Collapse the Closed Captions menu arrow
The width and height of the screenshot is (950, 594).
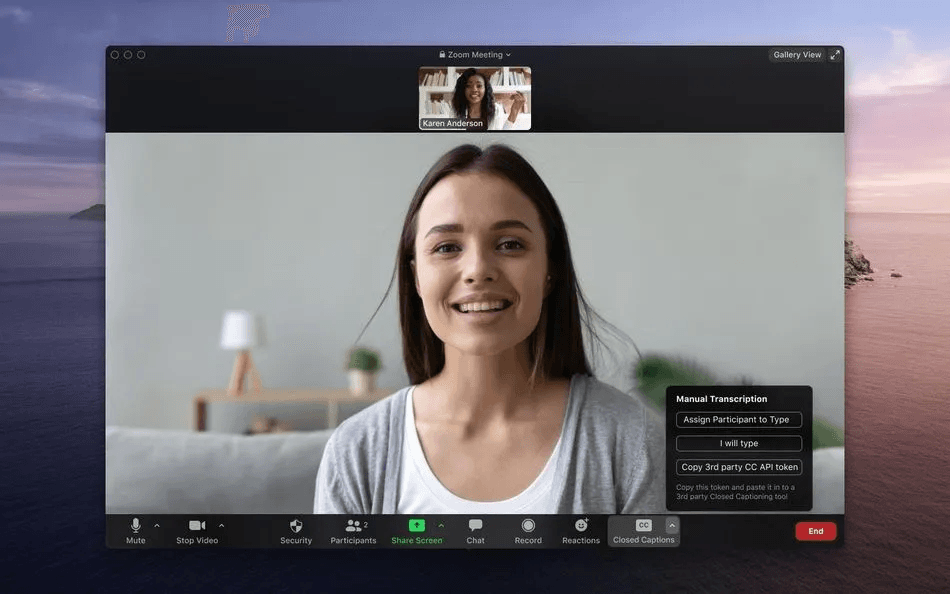tap(672, 526)
